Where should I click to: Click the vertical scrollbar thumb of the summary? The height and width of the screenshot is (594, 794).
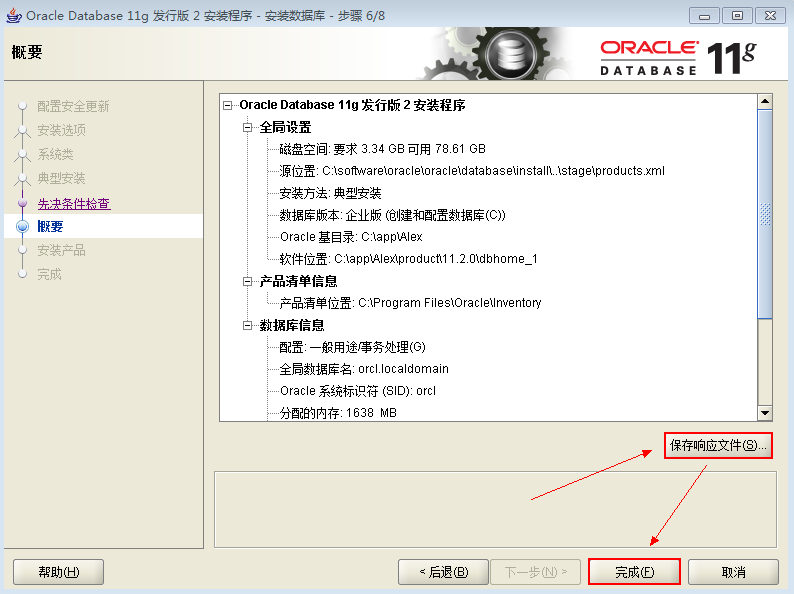[765, 214]
